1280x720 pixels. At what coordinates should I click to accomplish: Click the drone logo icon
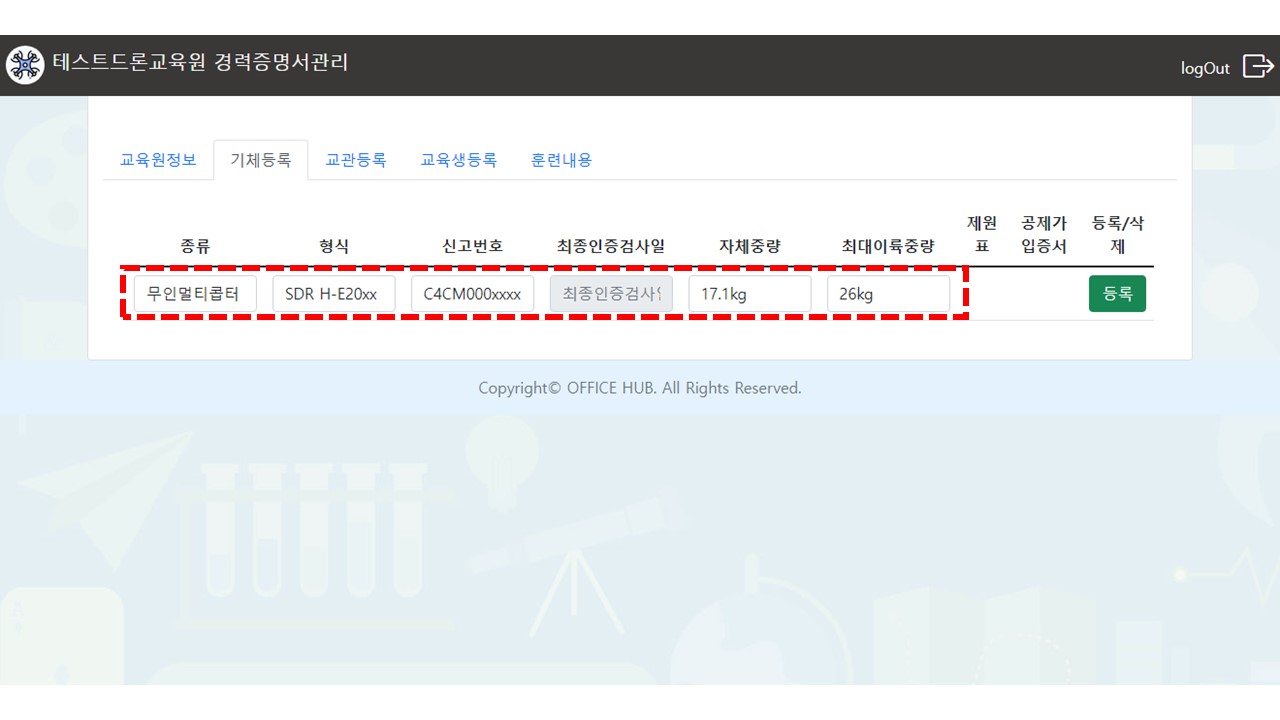pos(25,65)
